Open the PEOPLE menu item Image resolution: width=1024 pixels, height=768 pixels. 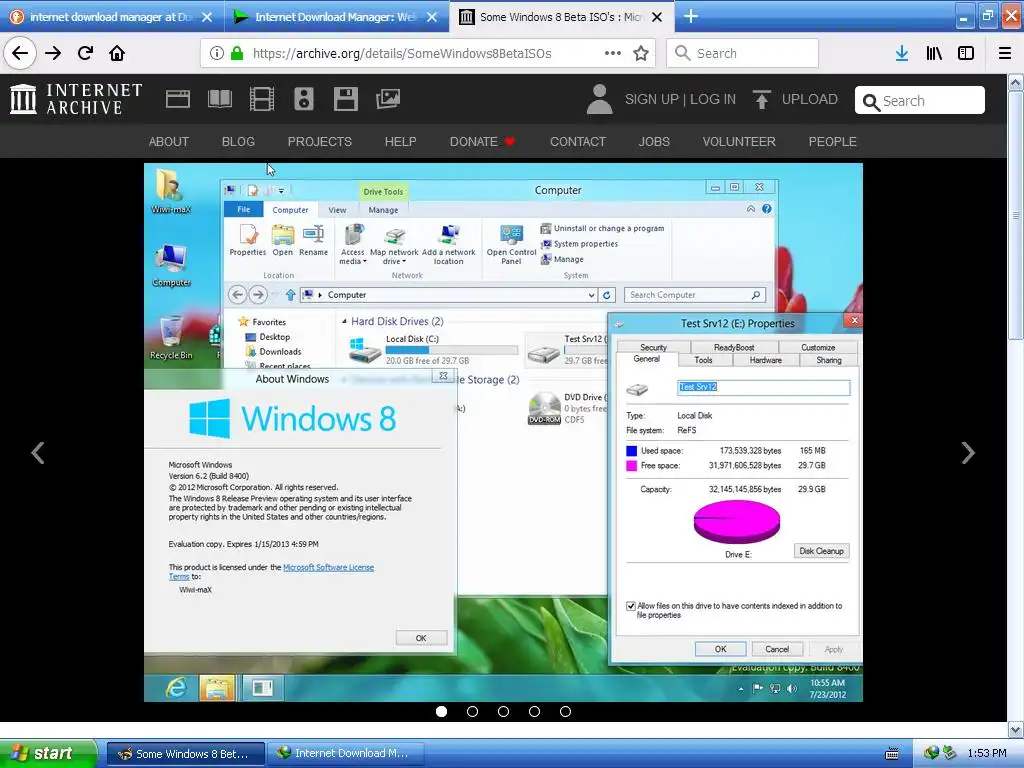[833, 142]
